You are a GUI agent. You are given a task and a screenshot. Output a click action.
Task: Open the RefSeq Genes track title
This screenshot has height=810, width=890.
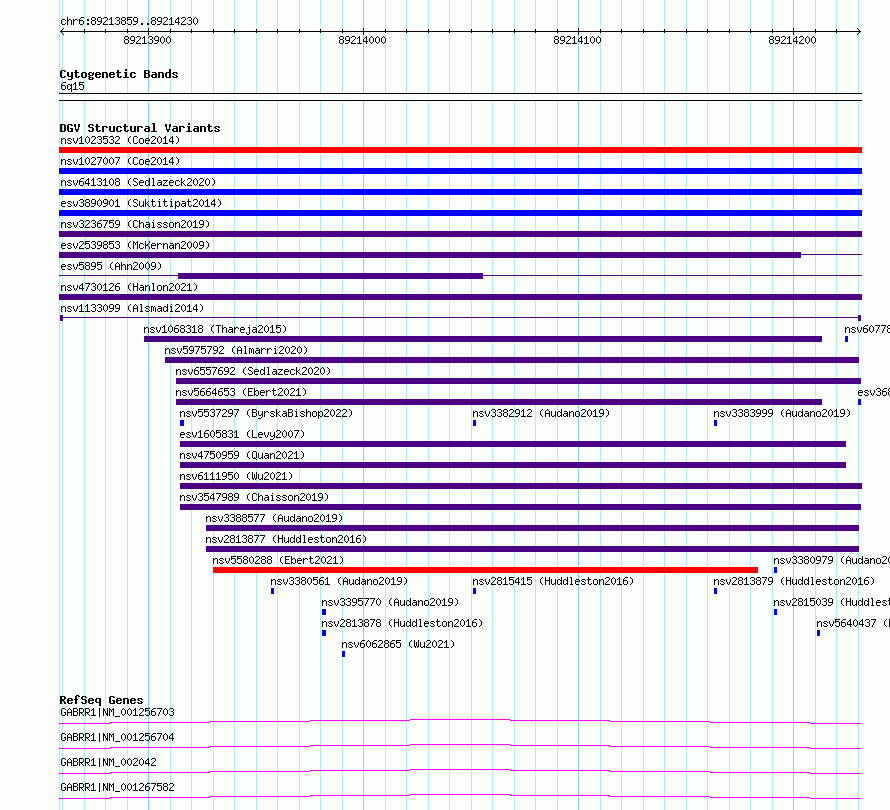tap(101, 700)
